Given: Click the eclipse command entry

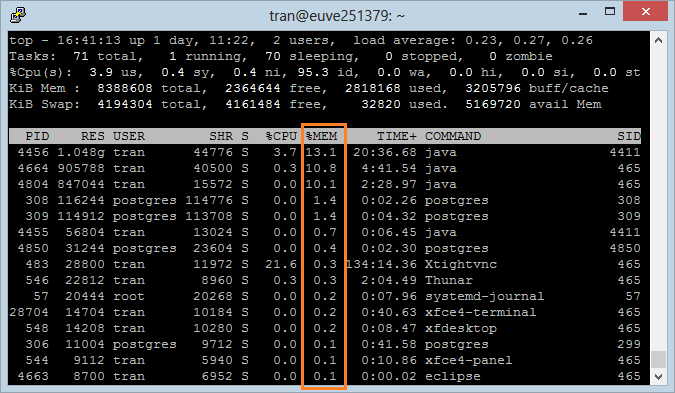Looking at the screenshot, I should 453,377.
